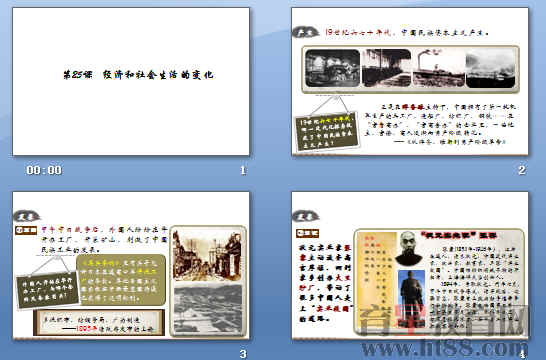Select the first factory photo in slide 2
This screenshot has width=546, height=360.
pos(333,68)
